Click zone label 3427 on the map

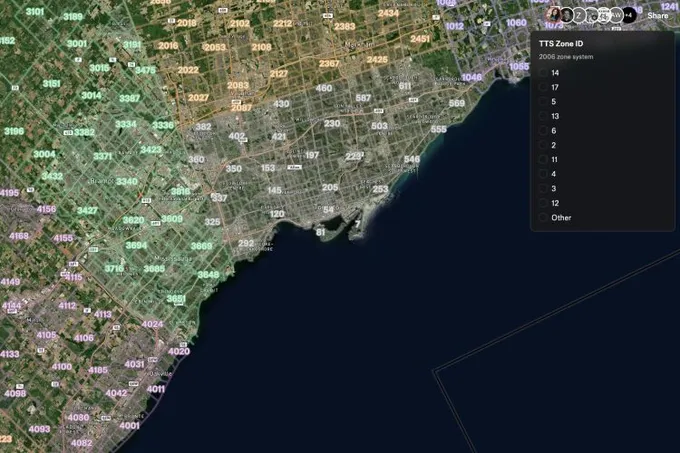click(x=87, y=211)
